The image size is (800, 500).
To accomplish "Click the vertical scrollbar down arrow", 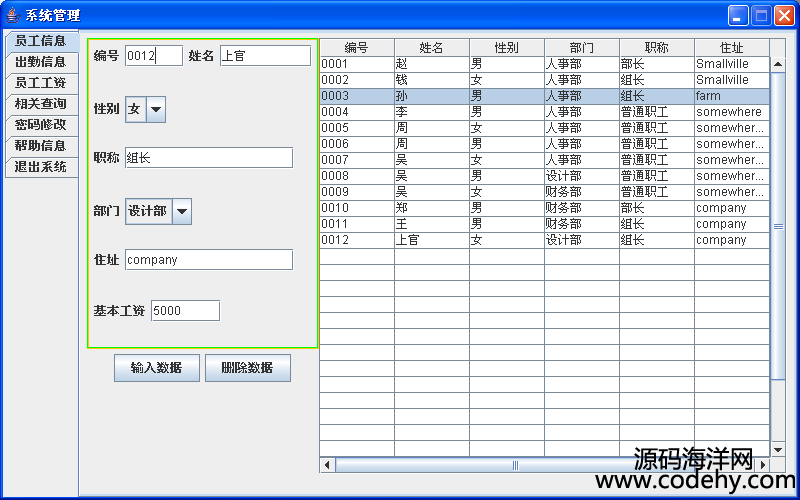I will (778, 450).
